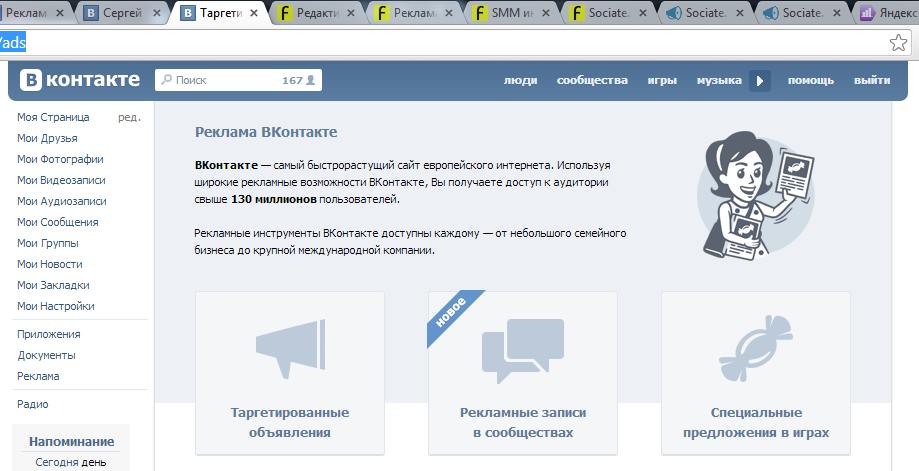
Task: Open Мои Аудиозаписи in sidebar
Action: [x=62, y=202]
